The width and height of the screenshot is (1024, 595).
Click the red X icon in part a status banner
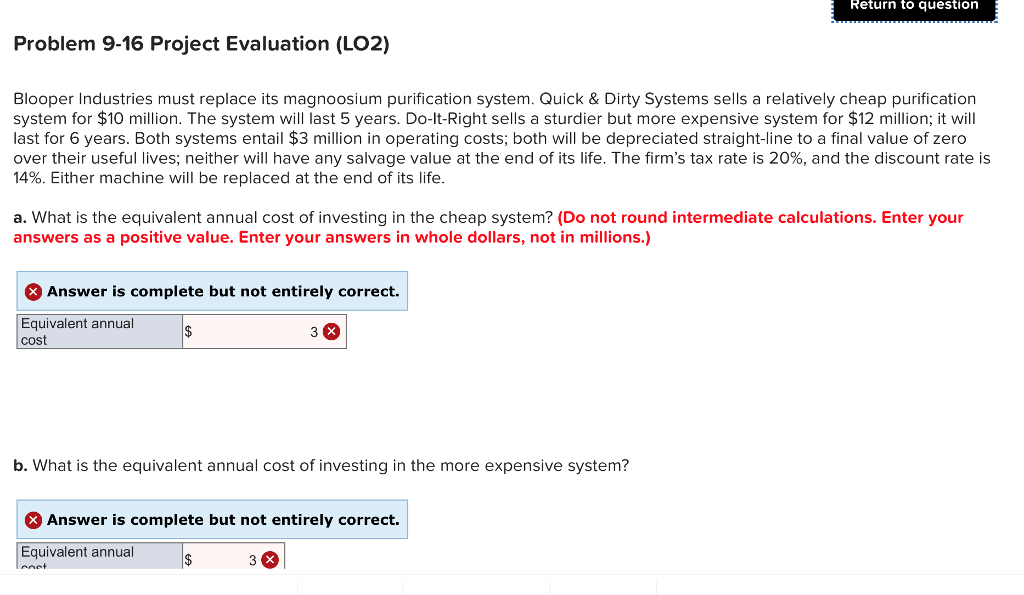[31, 291]
